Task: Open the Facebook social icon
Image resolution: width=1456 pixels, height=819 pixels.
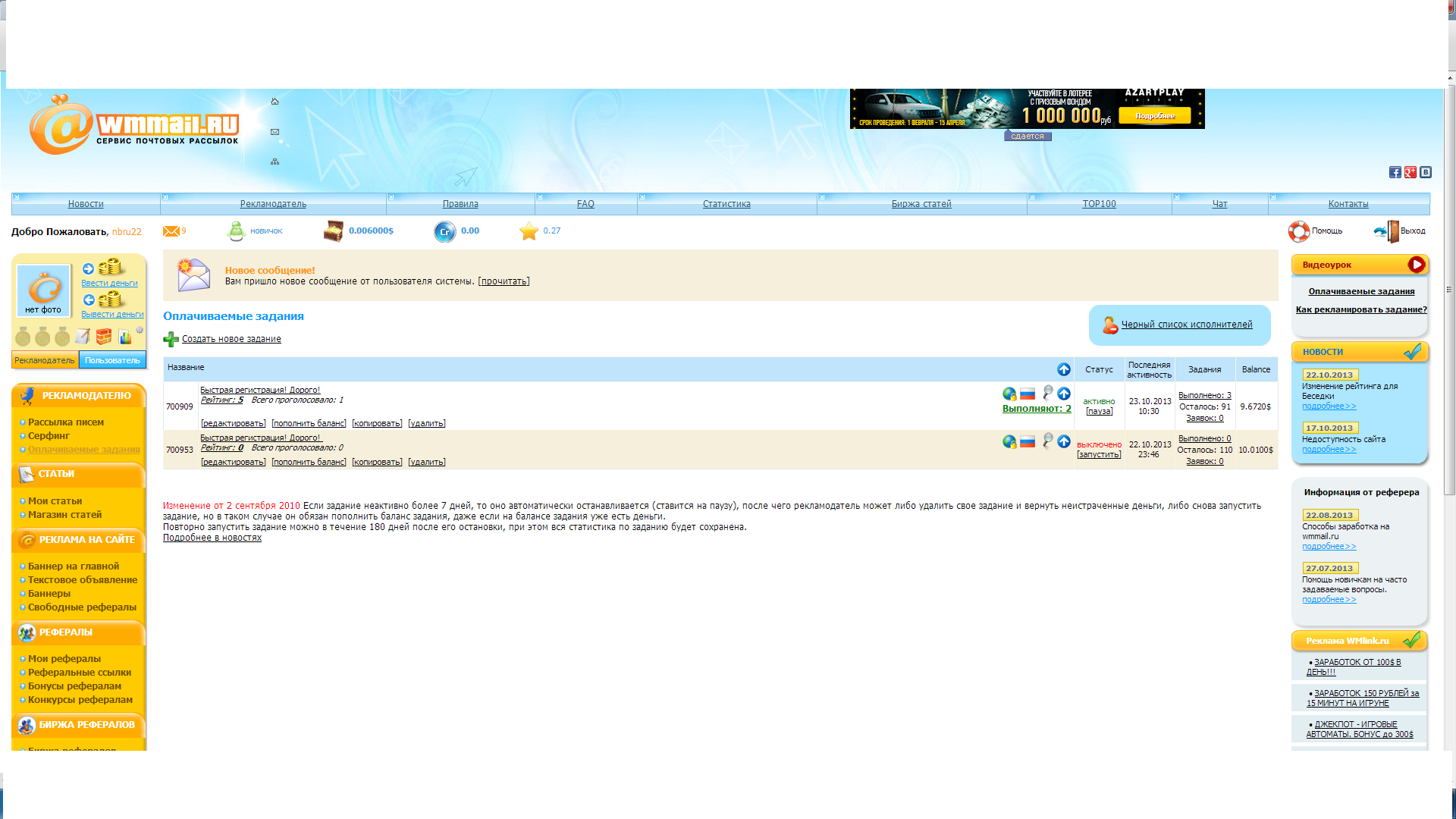Action: pyautogui.click(x=1395, y=172)
